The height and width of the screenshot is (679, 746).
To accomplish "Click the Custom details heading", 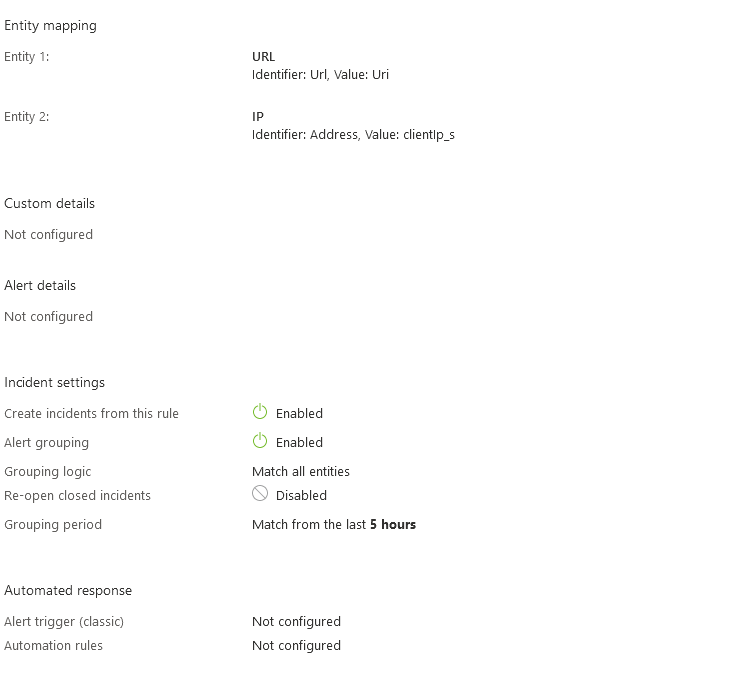I will click(x=49, y=204).
